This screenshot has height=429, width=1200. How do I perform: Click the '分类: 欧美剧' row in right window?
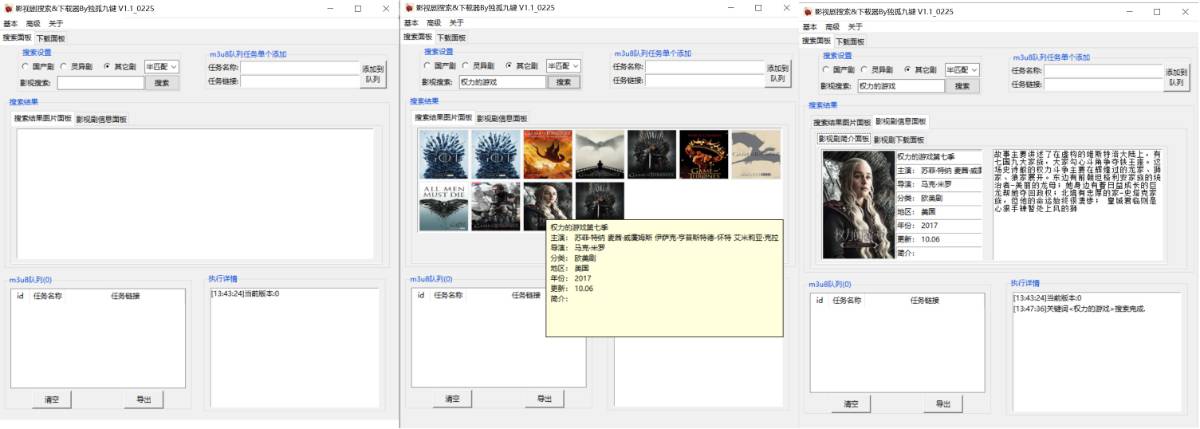pyautogui.click(x=938, y=198)
